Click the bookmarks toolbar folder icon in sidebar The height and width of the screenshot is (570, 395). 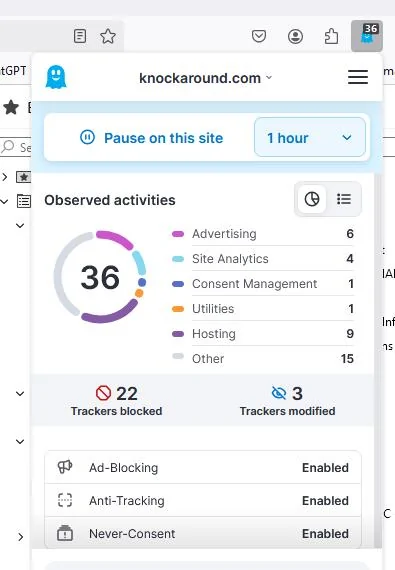(24, 177)
